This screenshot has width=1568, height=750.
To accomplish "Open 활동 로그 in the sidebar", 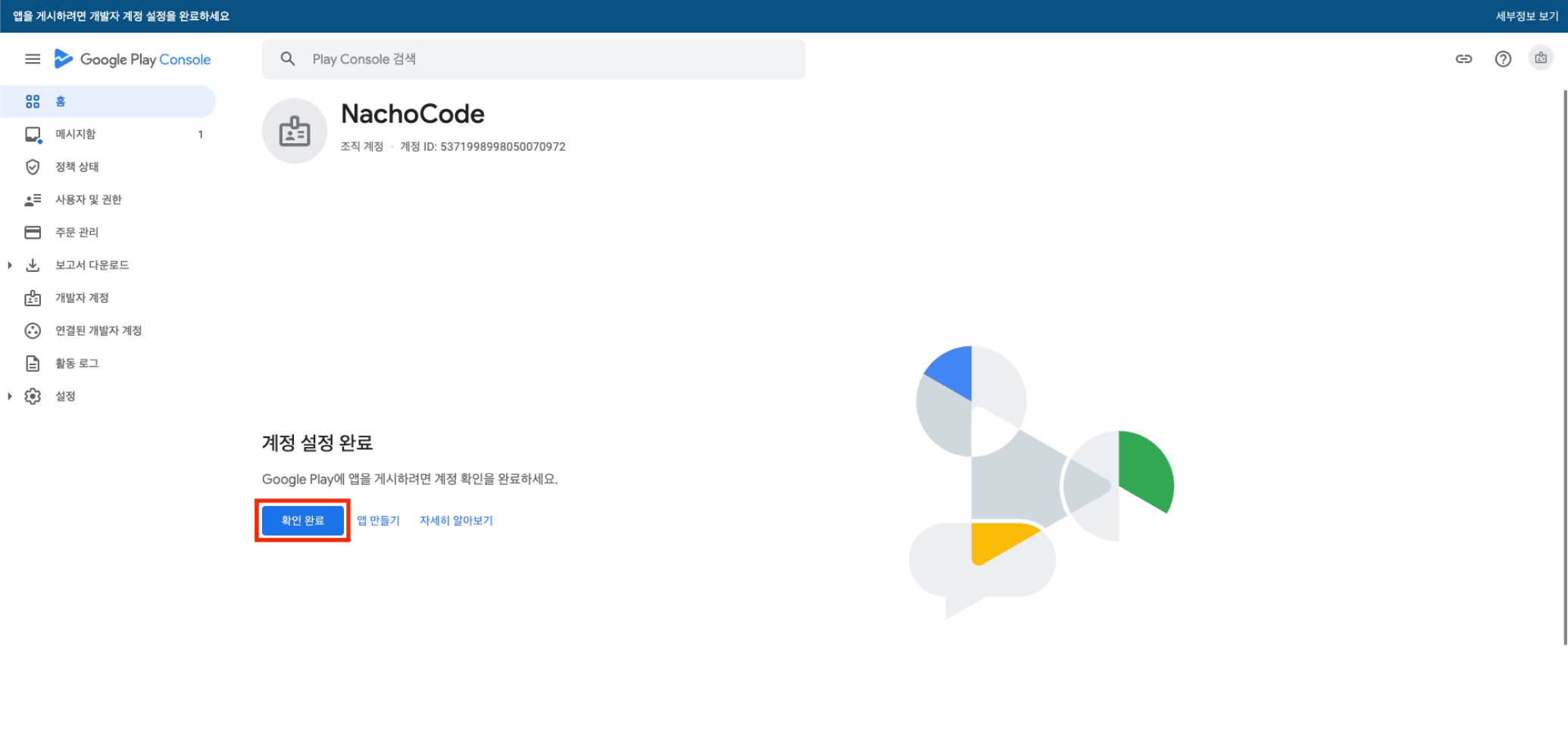I will [108, 363].
